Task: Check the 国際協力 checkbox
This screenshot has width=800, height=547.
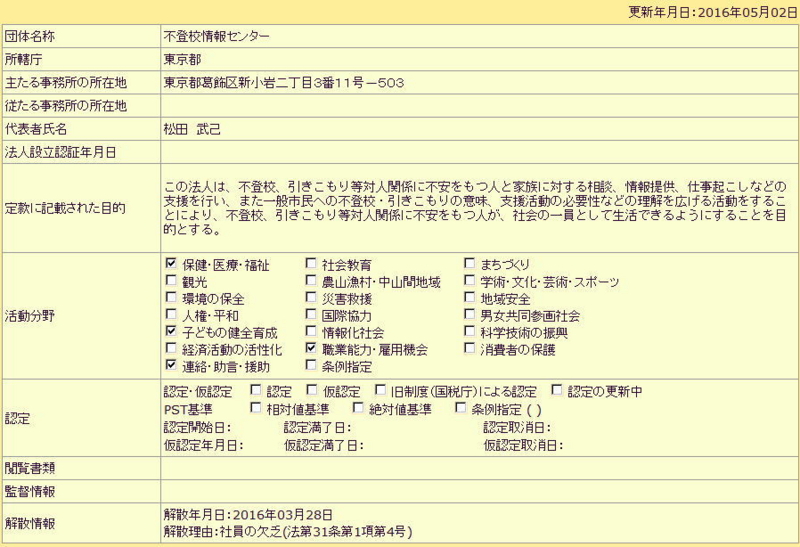Action: (311, 314)
